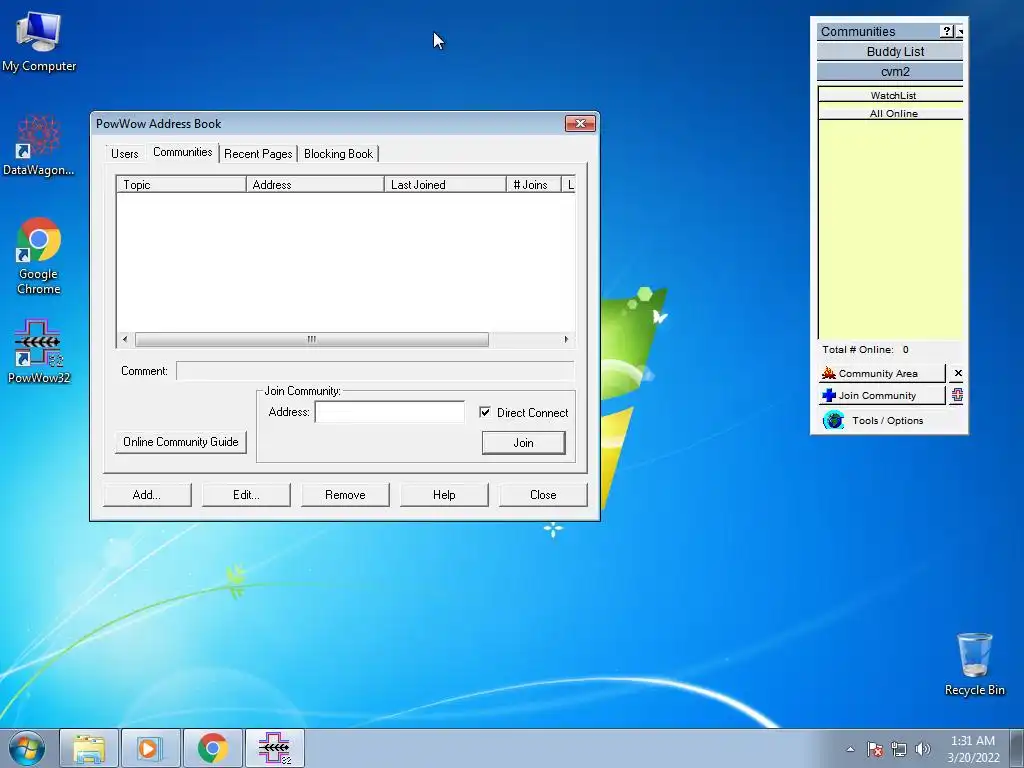Open the My Computer desktop icon
This screenshot has height=768, width=1024.
(39, 42)
